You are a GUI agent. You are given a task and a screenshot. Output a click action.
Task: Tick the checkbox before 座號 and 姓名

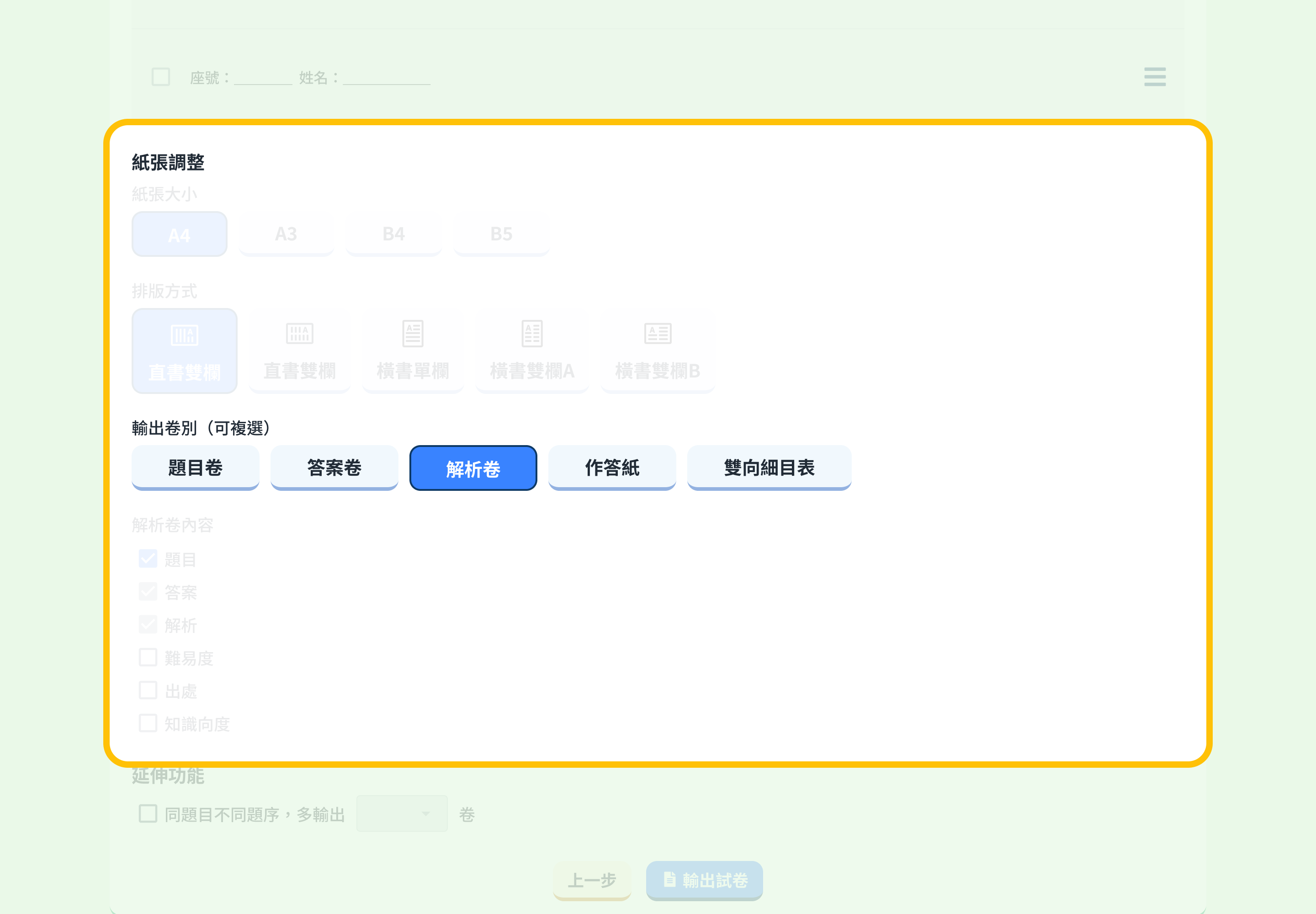point(161,77)
